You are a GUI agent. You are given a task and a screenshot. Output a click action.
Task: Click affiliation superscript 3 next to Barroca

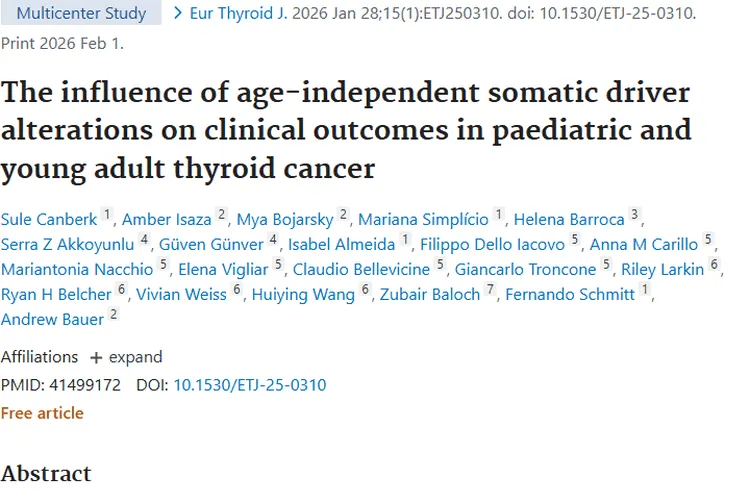(x=634, y=216)
